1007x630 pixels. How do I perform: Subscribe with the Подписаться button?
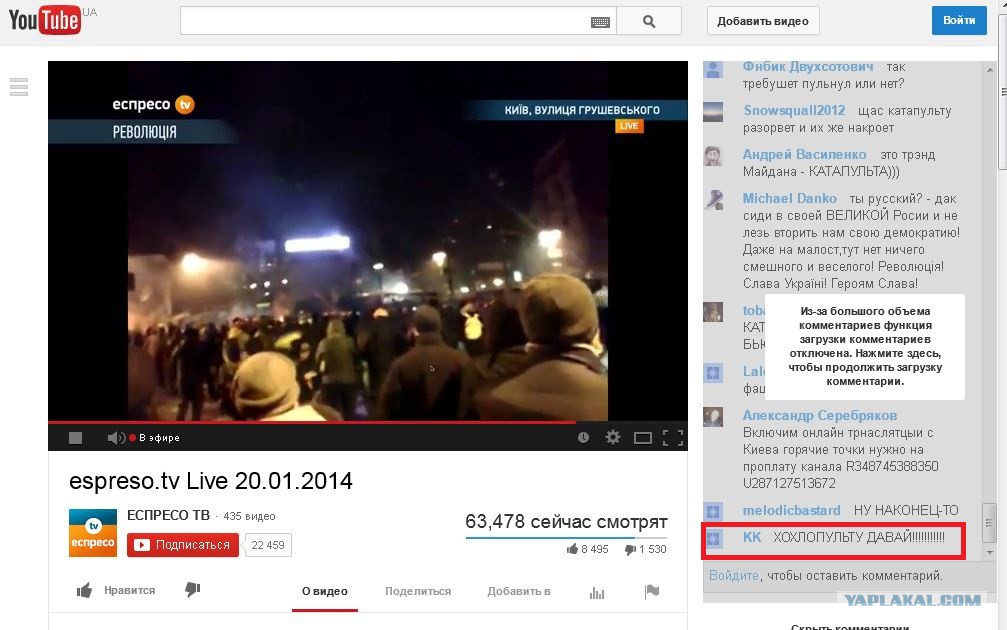[183, 545]
